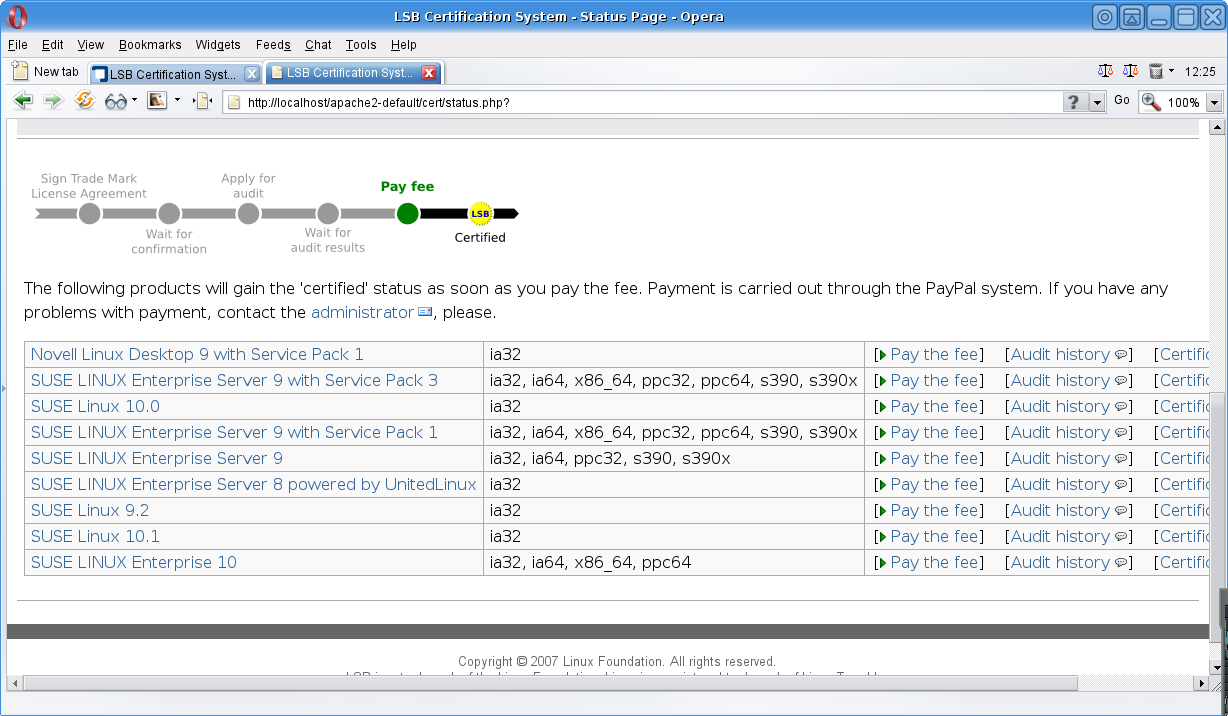Click the Go button
The width and height of the screenshot is (1228, 716).
1122,101
